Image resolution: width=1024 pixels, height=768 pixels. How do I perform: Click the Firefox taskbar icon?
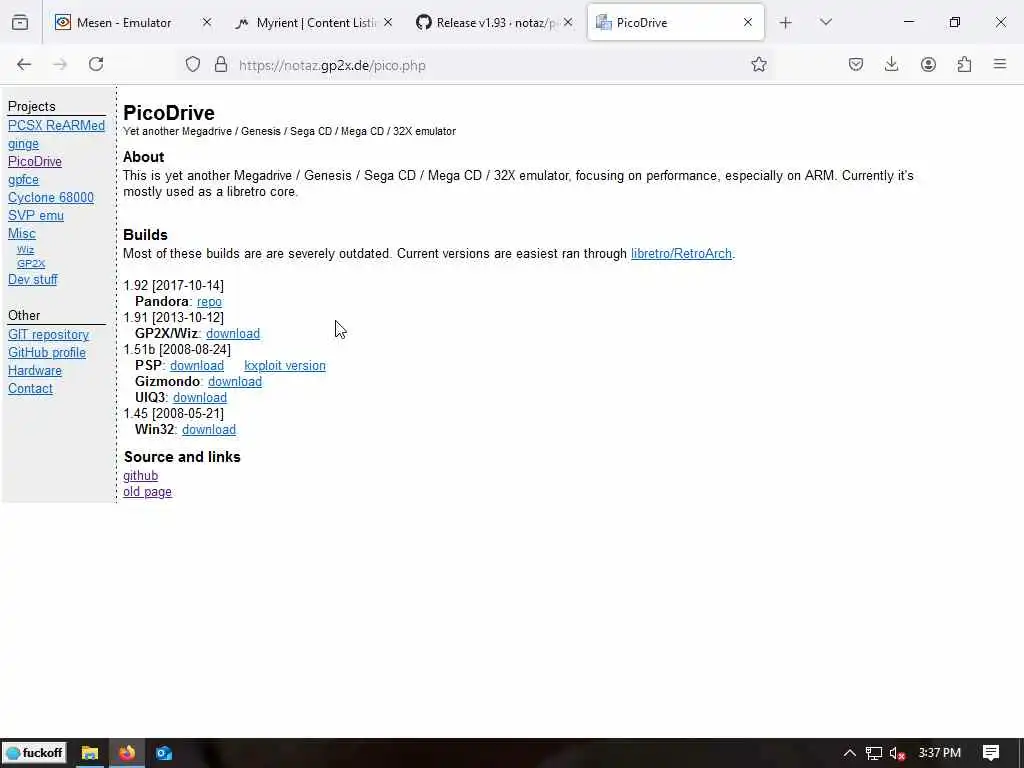pos(127,753)
